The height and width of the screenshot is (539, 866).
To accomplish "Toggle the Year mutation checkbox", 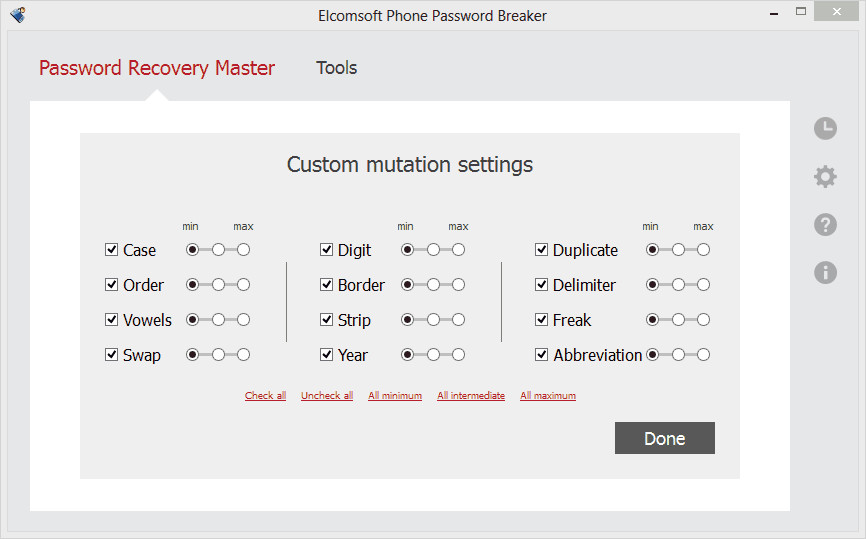I will pyautogui.click(x=327, y=355).
